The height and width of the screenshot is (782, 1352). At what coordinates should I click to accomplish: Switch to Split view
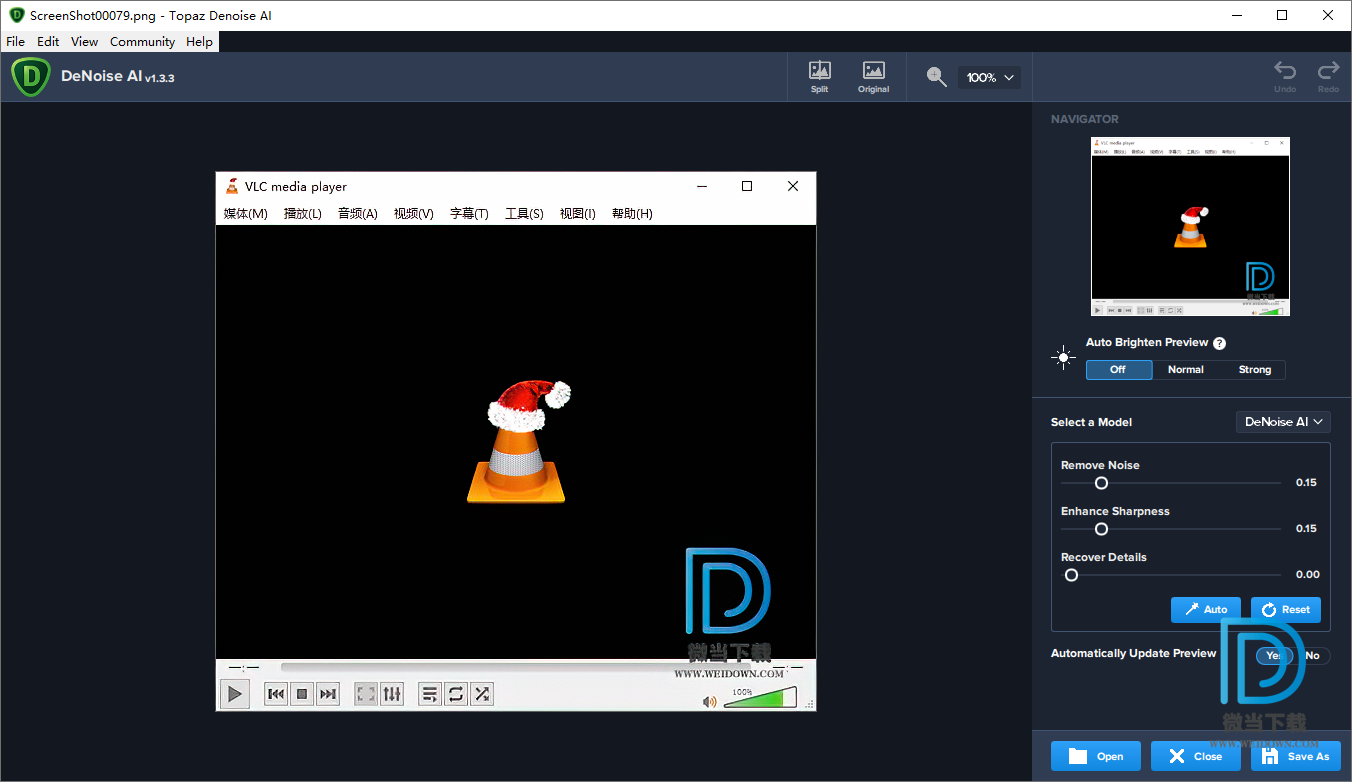coord(820,77)
